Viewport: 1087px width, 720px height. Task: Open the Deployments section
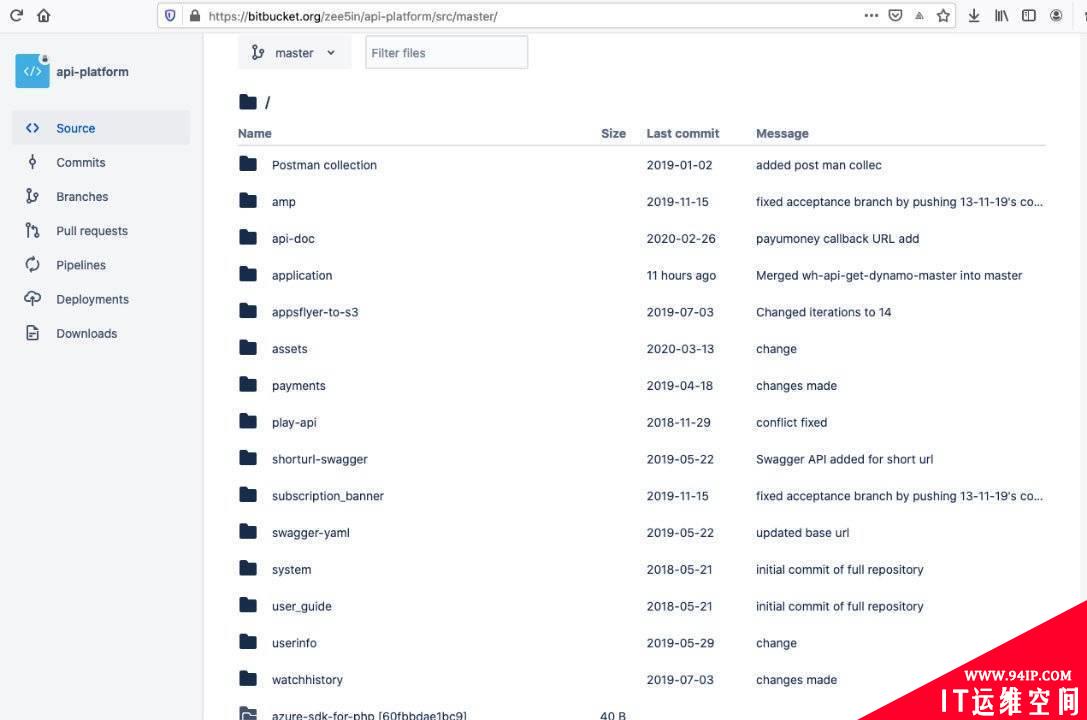pos(92,299)
